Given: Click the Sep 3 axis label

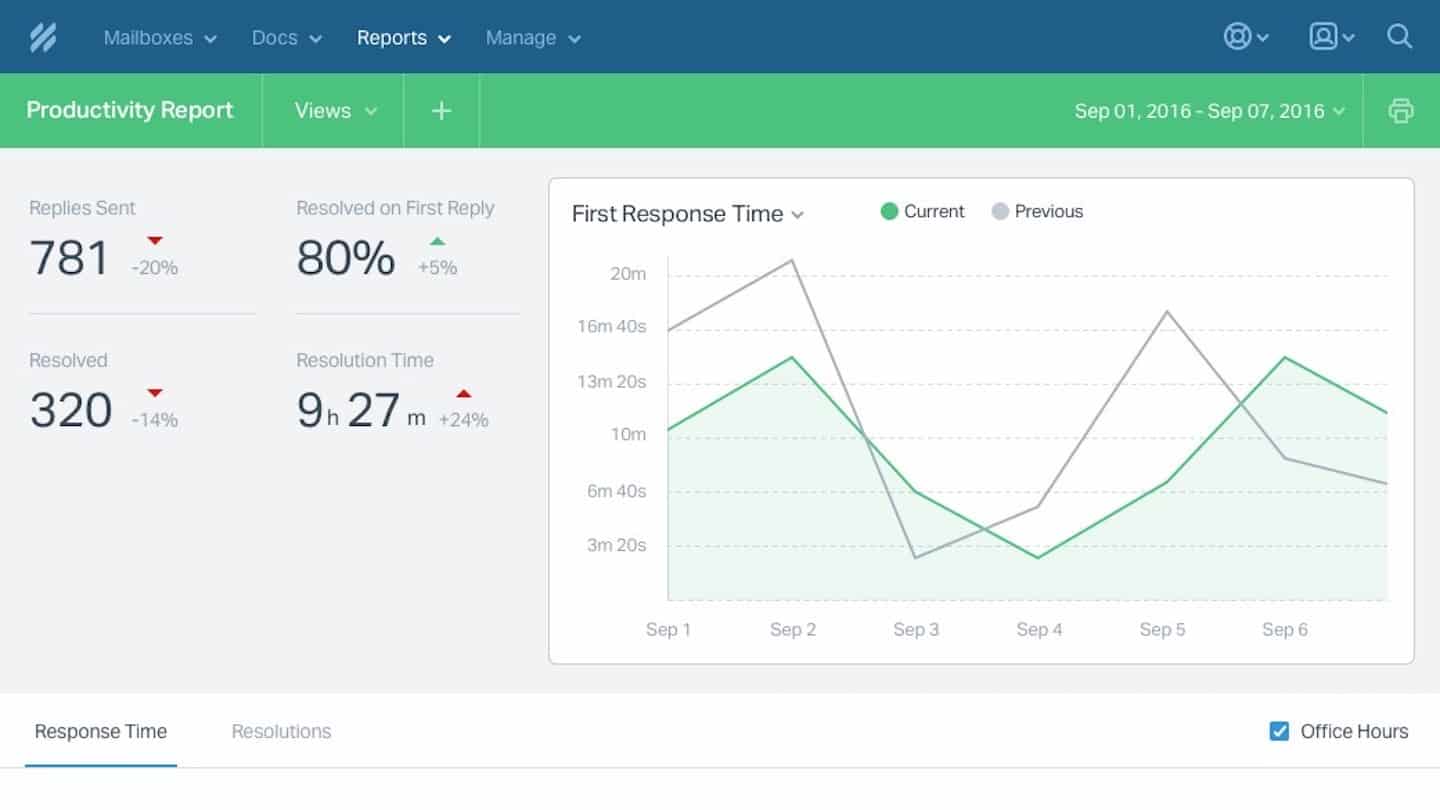Looking at the screenshot, I should click(916, 629).
